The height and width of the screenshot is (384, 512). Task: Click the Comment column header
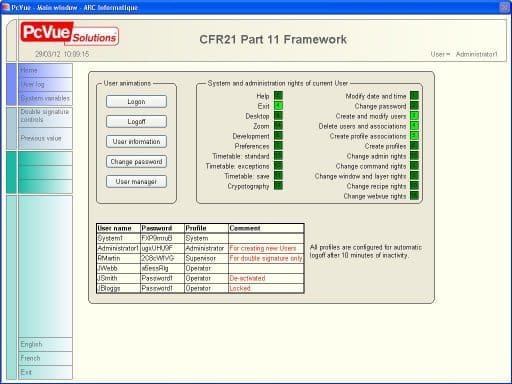[x=266, y=228]
